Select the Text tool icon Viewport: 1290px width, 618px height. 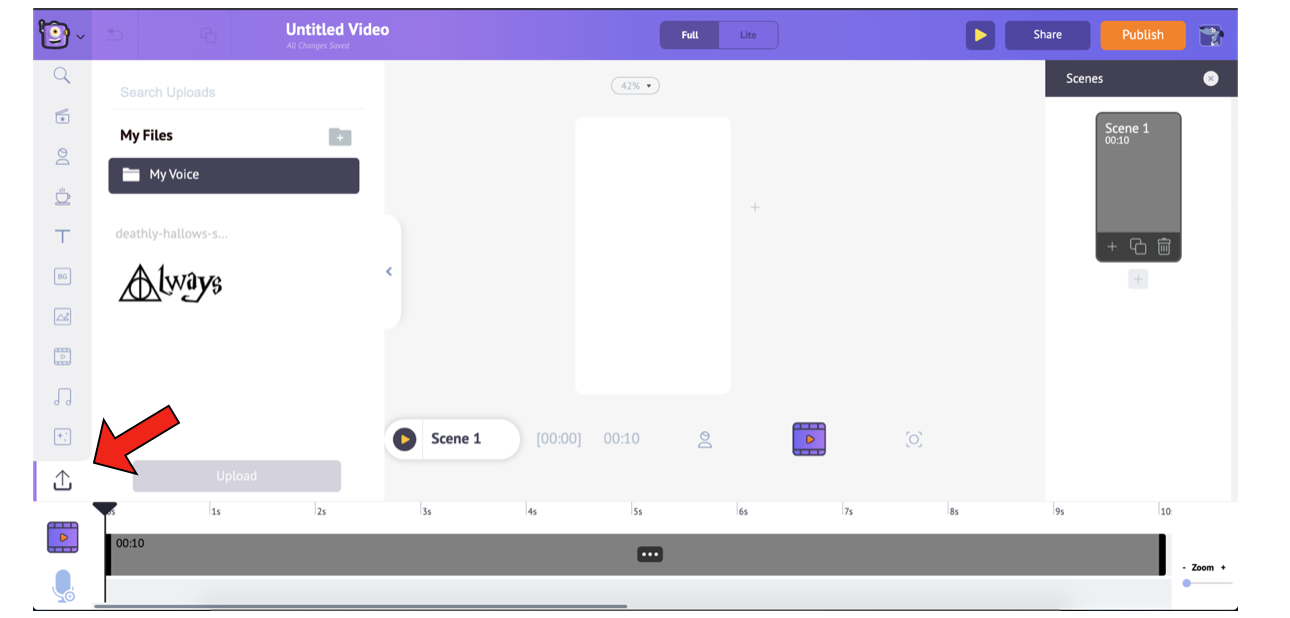click(63, 236)
